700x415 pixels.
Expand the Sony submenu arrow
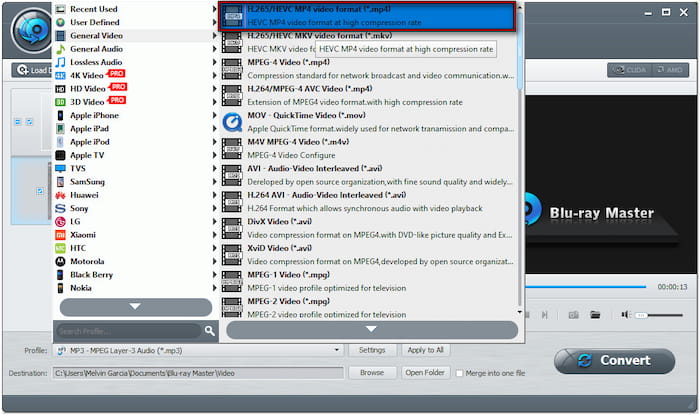point(214,208)
